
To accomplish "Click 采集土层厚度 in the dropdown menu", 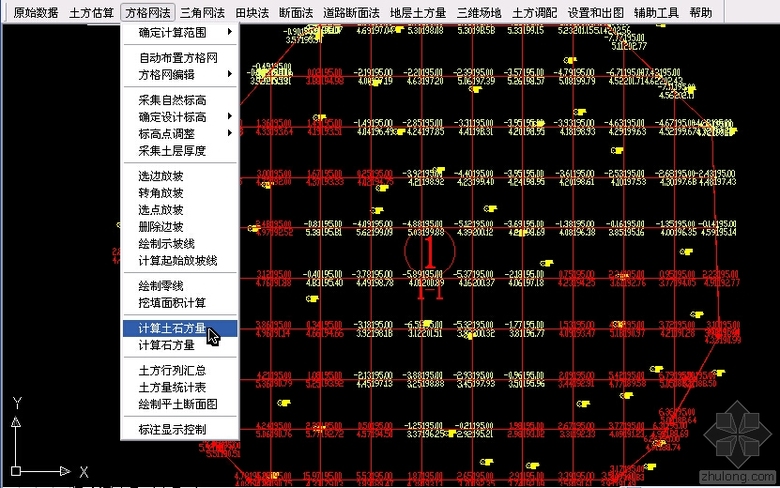I will pos(172,150).
